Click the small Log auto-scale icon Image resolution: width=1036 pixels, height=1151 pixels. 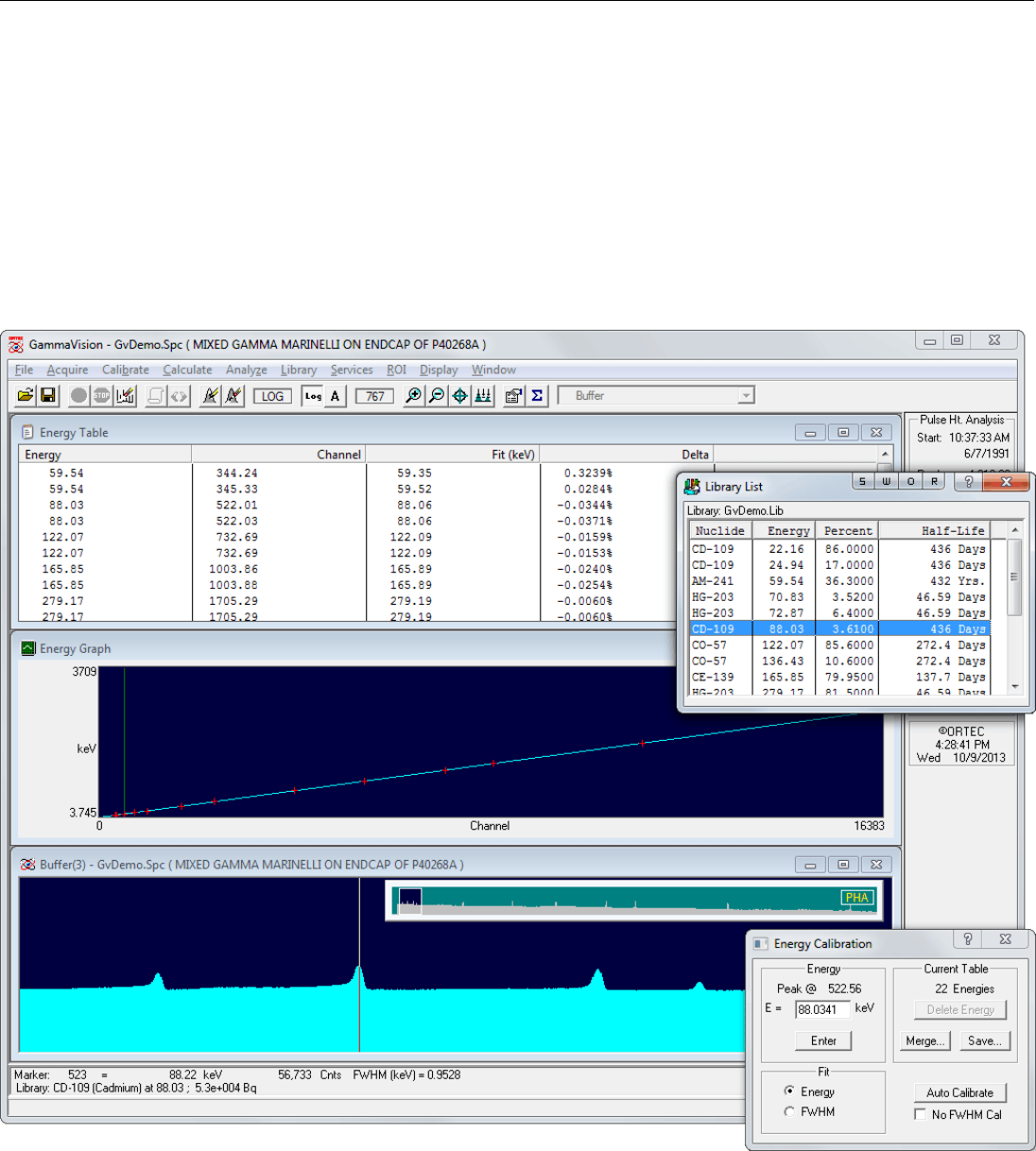tap(313, 396)
